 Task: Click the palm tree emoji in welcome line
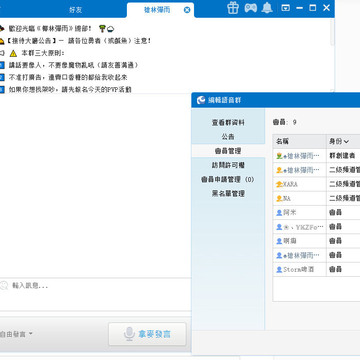point(102,29)
